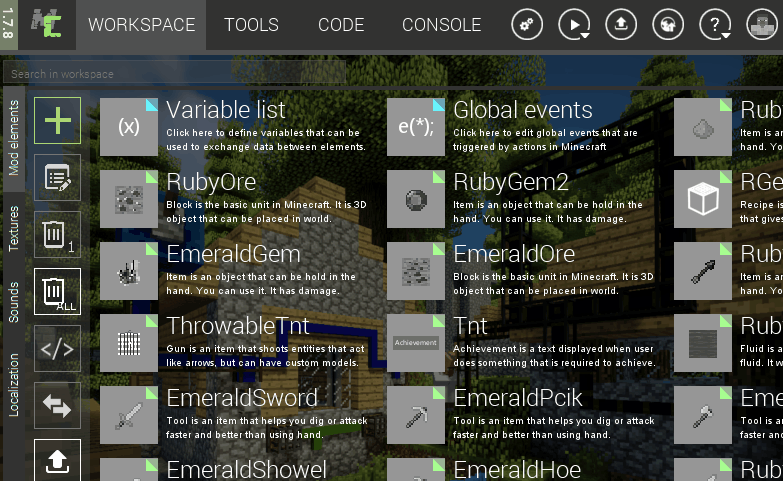Click the user avatar icon

tap(762, 24)
